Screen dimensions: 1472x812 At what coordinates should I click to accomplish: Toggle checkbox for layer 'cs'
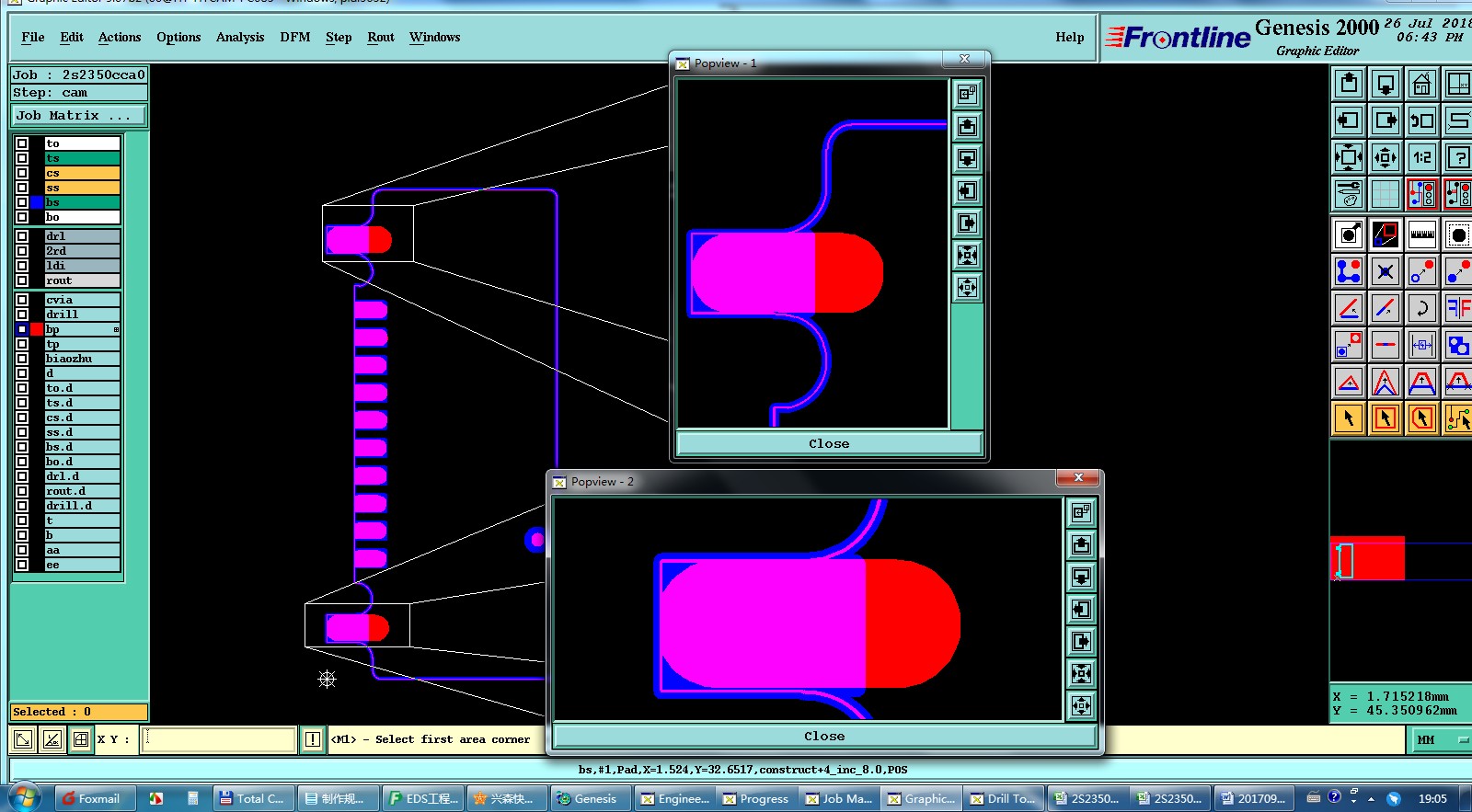pos(22,173)
